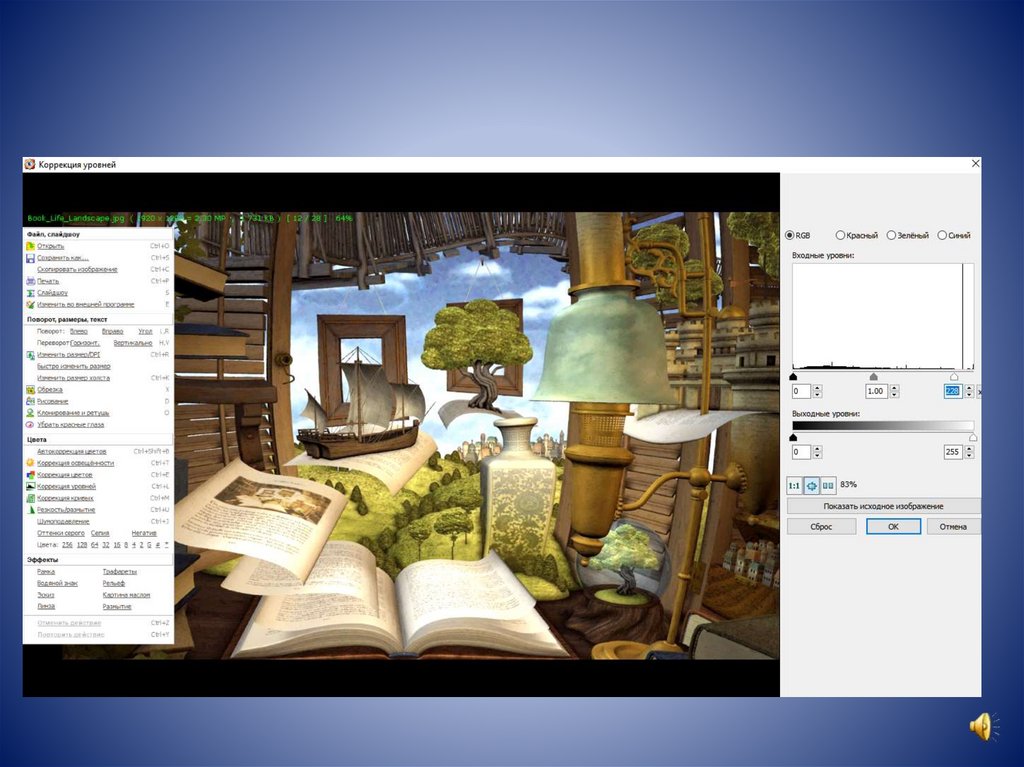The width and height of the screenshot is (1024, 767).
Task: Choose Быстро изменить размер menu item
Action: (74, 367)
